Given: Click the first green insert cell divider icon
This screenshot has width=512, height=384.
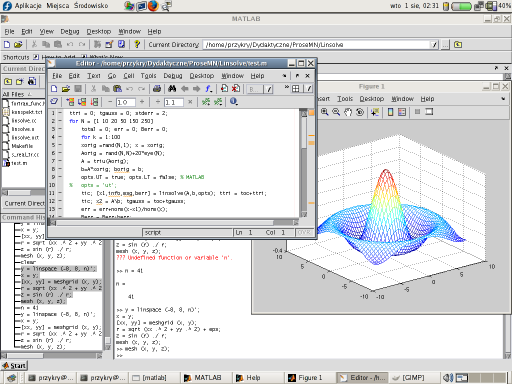Looking at the screenshot, I should coord(206,102).
